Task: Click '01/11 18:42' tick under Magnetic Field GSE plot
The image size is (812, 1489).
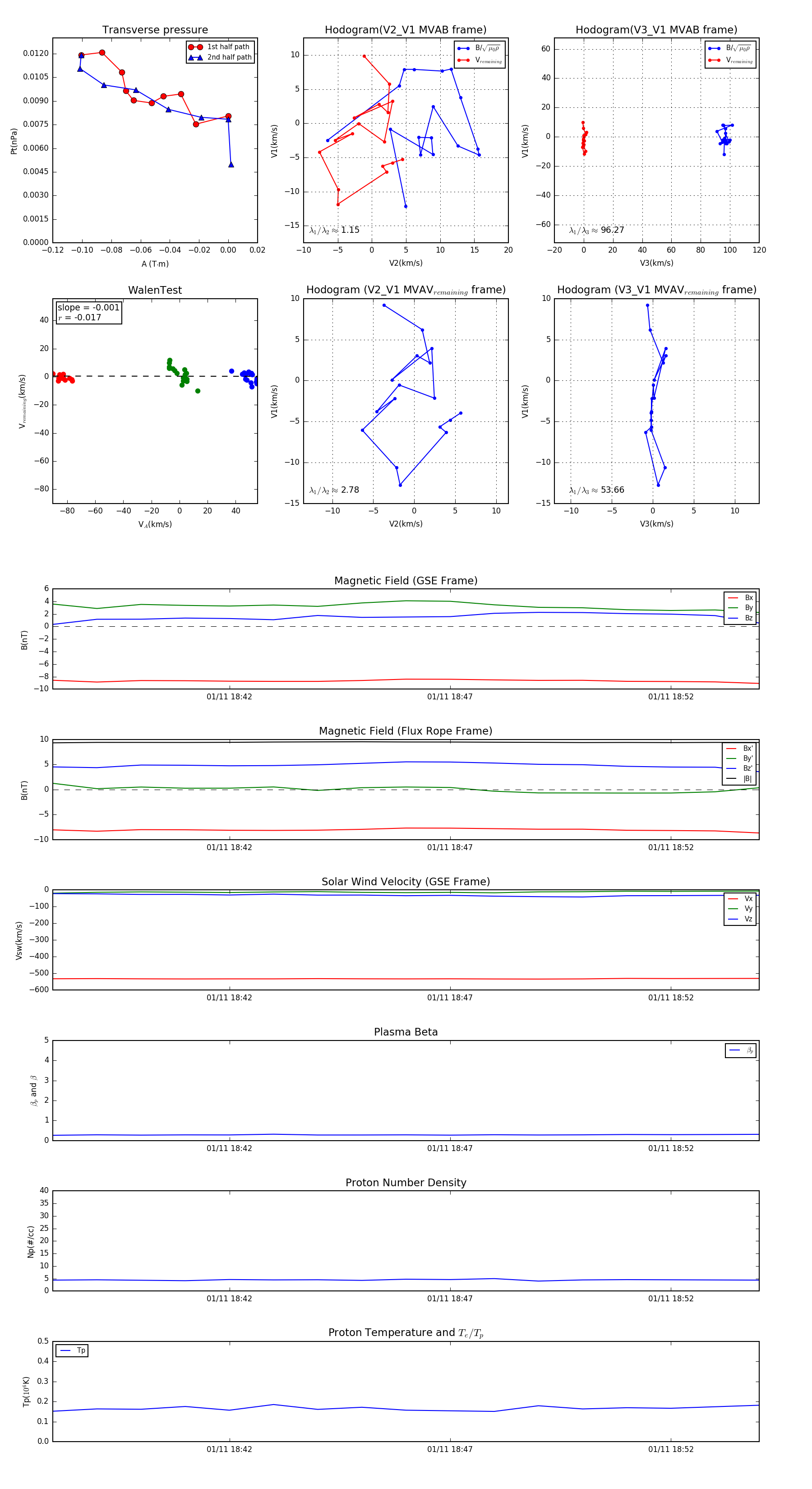Action: [x=230, y=697]
